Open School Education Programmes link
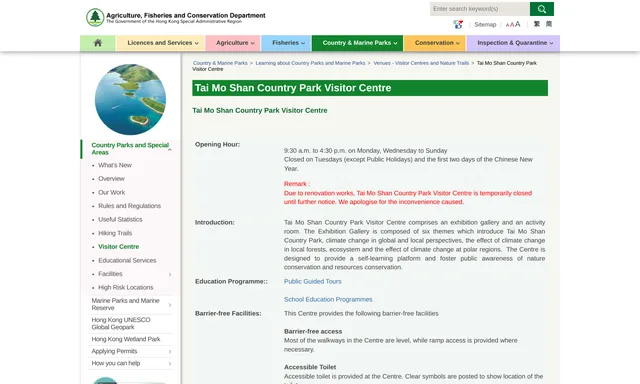This screenshot has height=384, width=640. [x=328, y=300]
